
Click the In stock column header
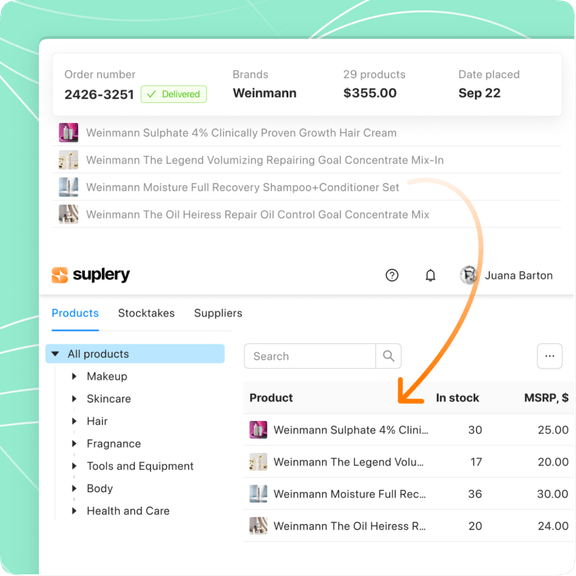[x=457, y=398]
